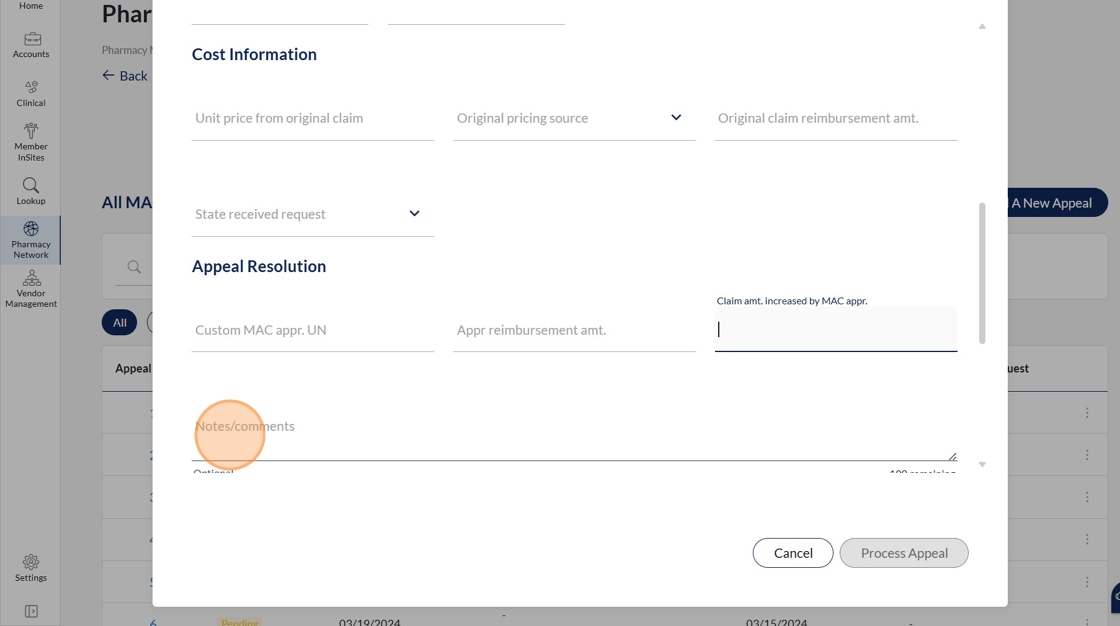Click the modal's vertical scrollbar thumb

coord(982,272)
